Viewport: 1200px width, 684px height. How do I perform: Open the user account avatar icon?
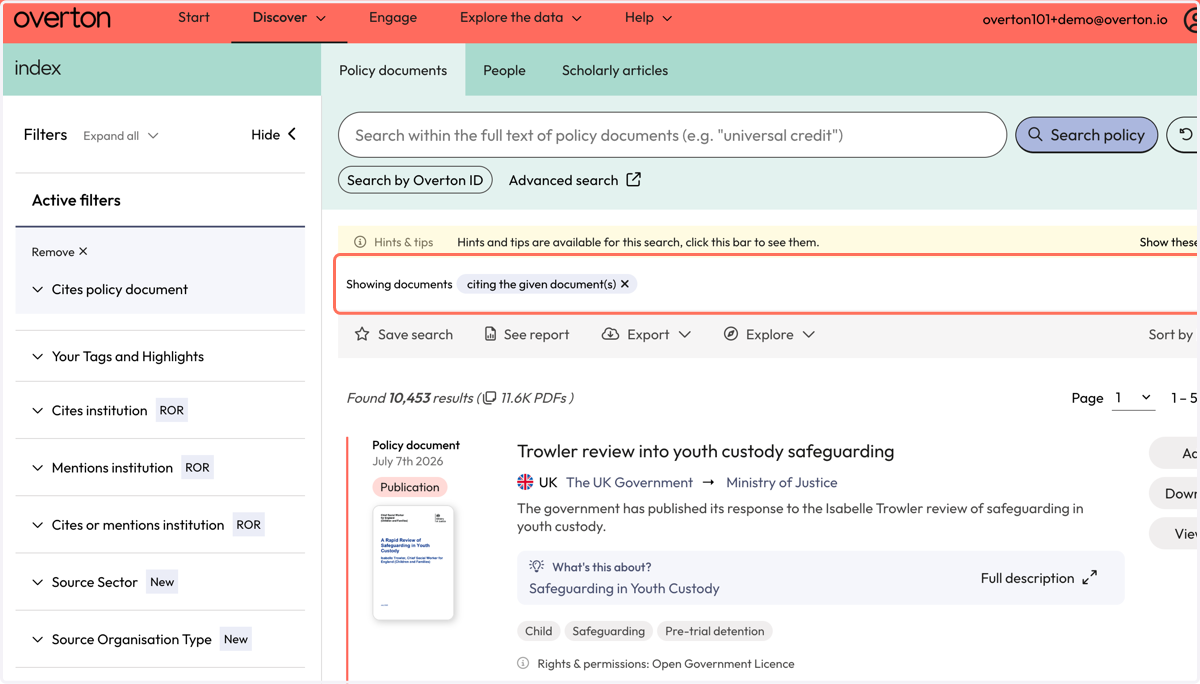point(1190,20)
